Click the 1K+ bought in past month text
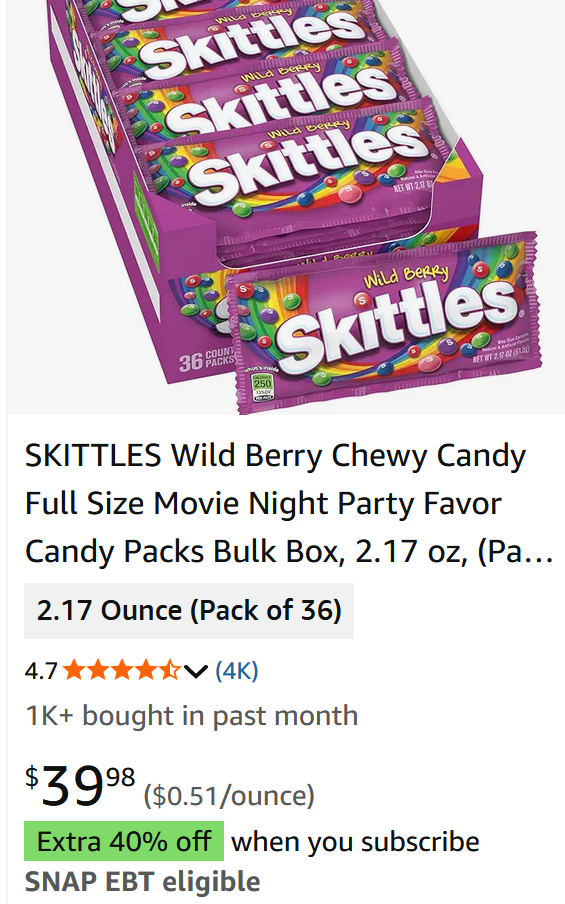The image size is (565, 904). click(x=191, y=715)
